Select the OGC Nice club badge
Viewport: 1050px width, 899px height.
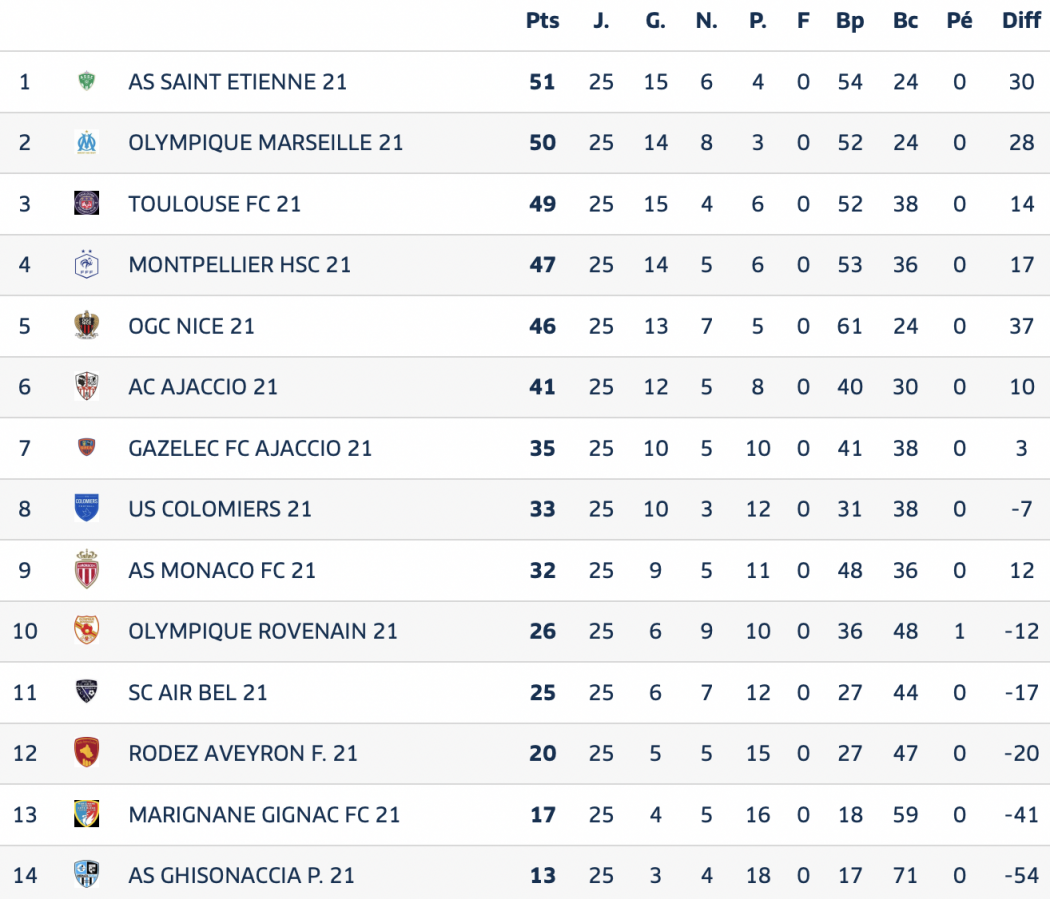click(86, 325)
